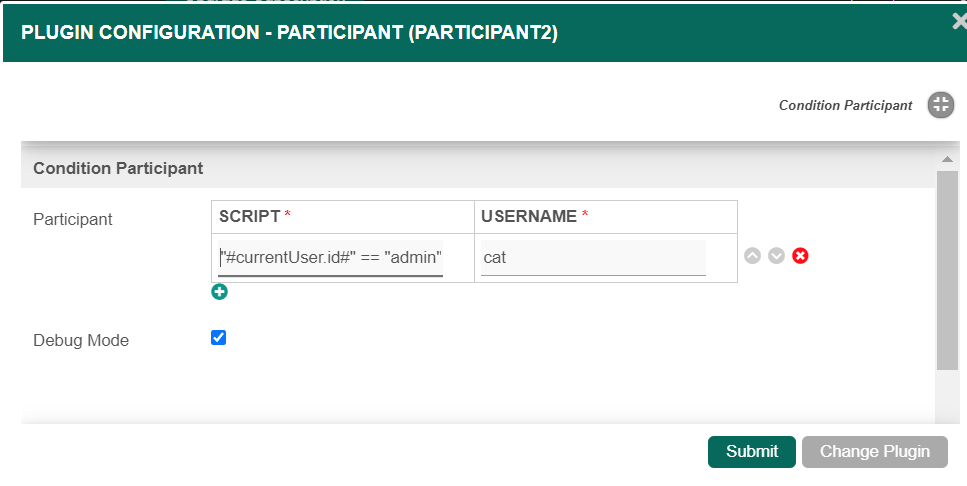
Task: Move the participant row down
Action: [x=776, y=256]
